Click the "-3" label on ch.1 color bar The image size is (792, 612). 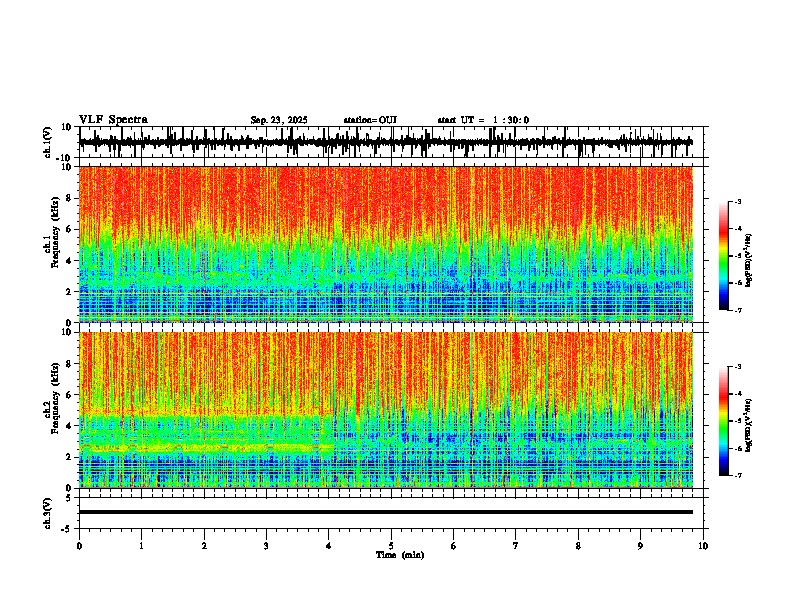[738, 202]
